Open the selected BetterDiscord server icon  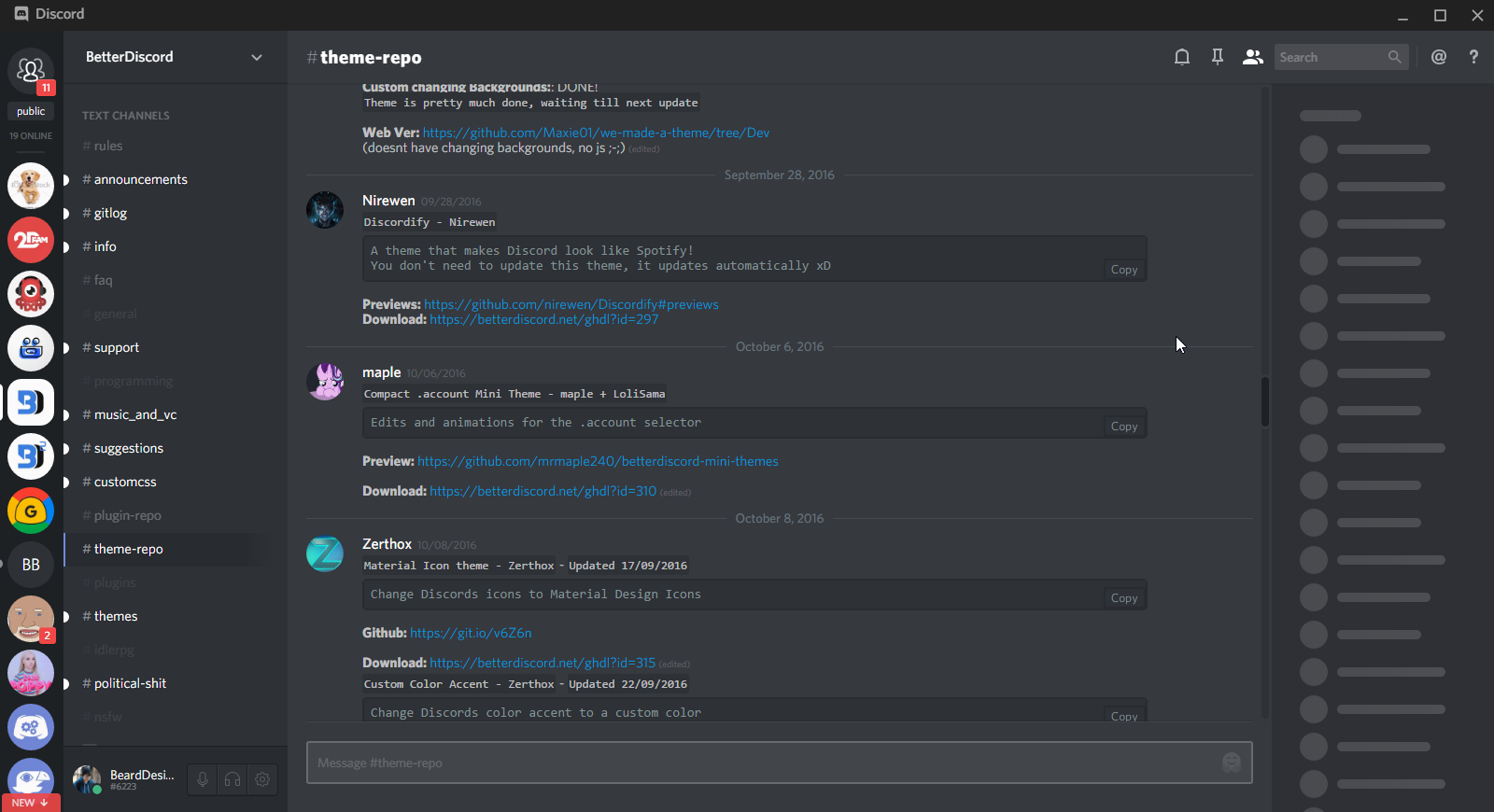point(31,402)
